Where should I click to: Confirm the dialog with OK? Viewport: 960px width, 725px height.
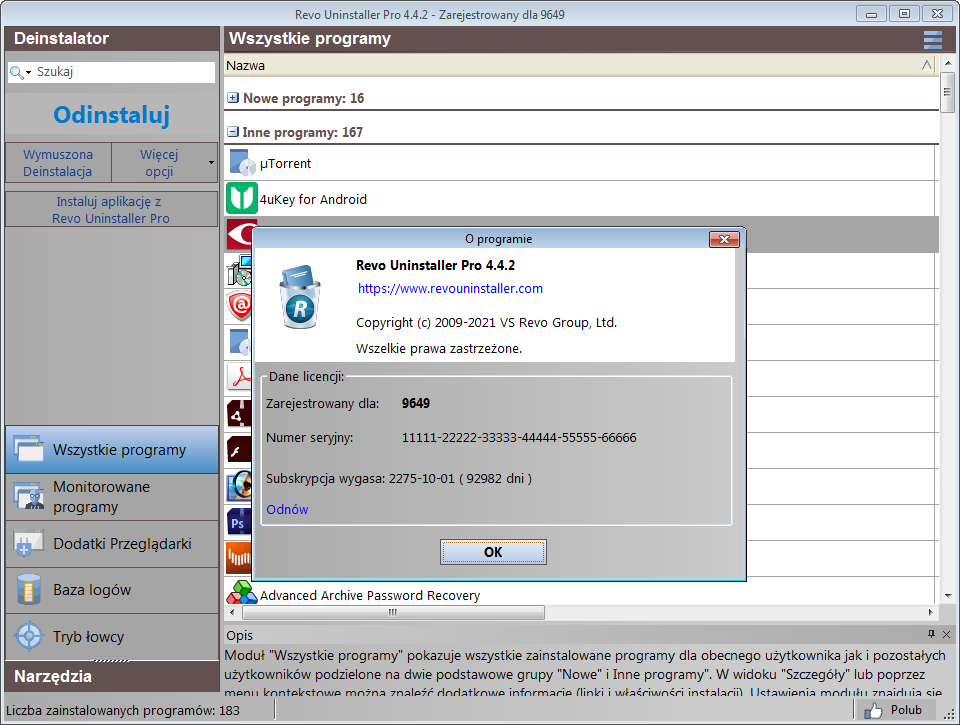pyautogui.click(x=493, y=552)
